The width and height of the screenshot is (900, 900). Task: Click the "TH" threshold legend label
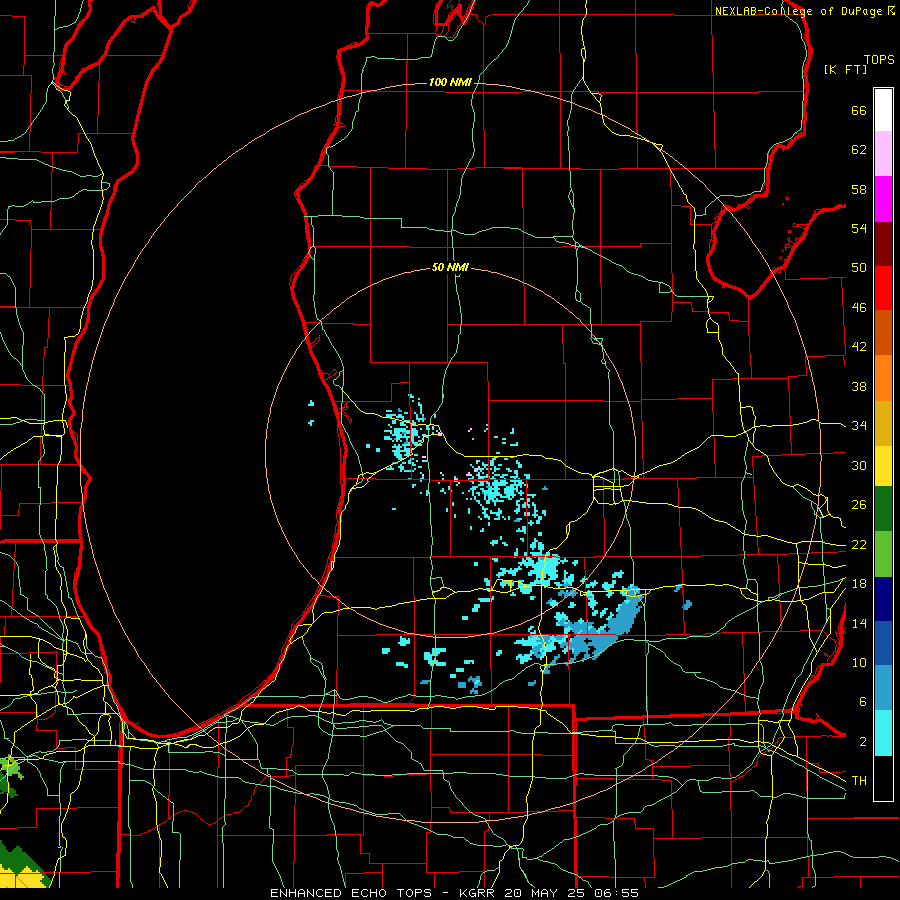click(859, 781)
